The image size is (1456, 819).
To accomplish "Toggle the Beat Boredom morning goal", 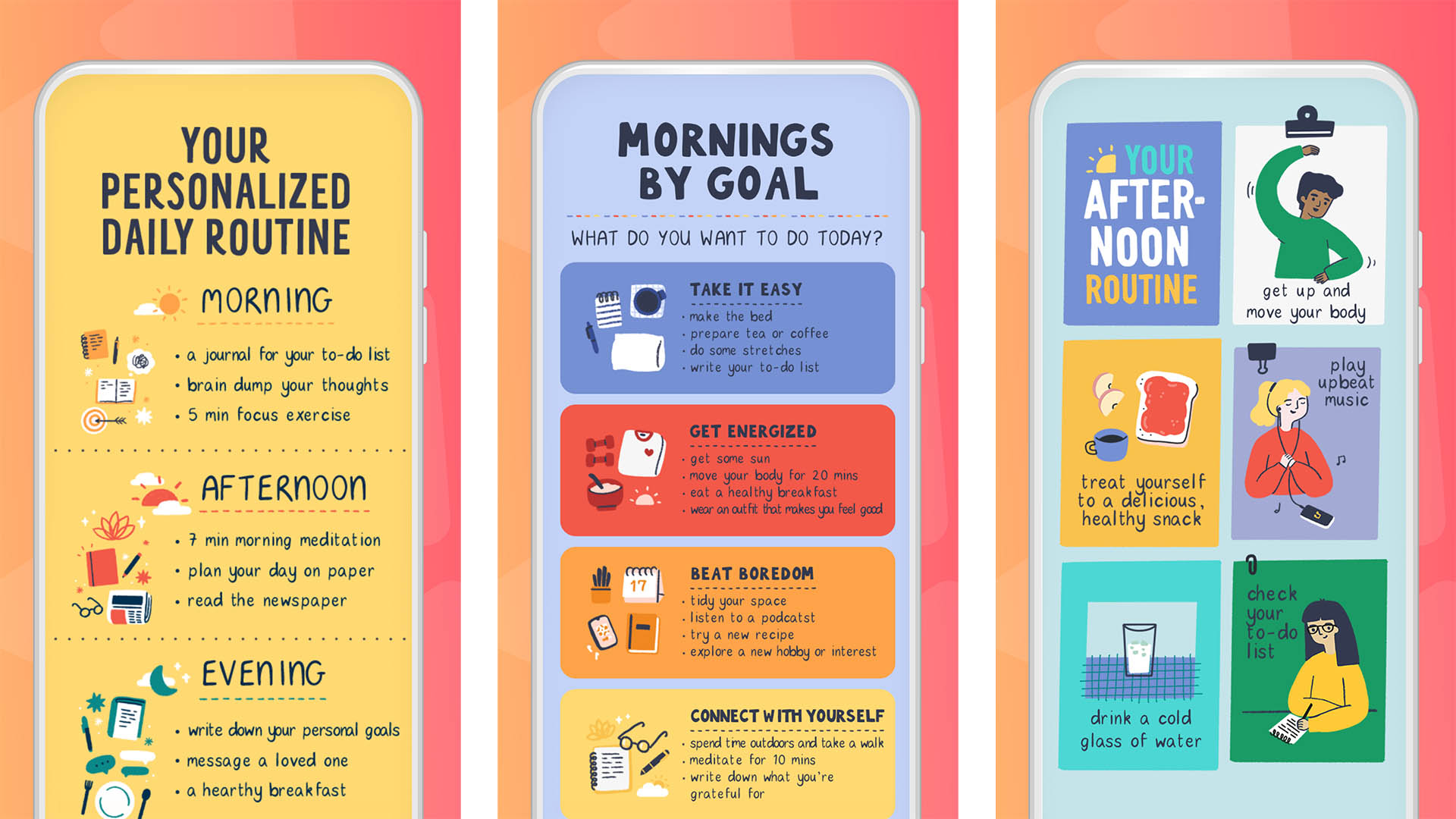I will pyautogui.click(x=728, y=610).
